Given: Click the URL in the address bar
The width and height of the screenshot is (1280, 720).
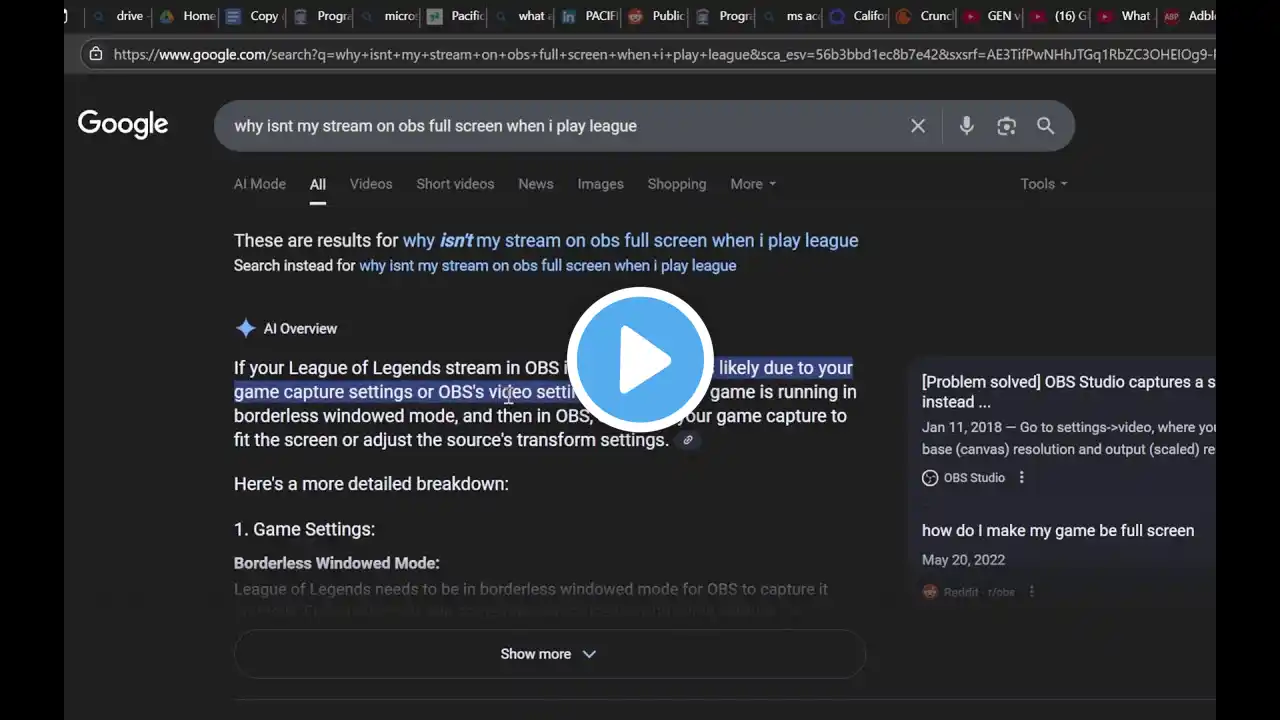Looking at the screenshot, I should pyautogui.click(x=663, y=54).
